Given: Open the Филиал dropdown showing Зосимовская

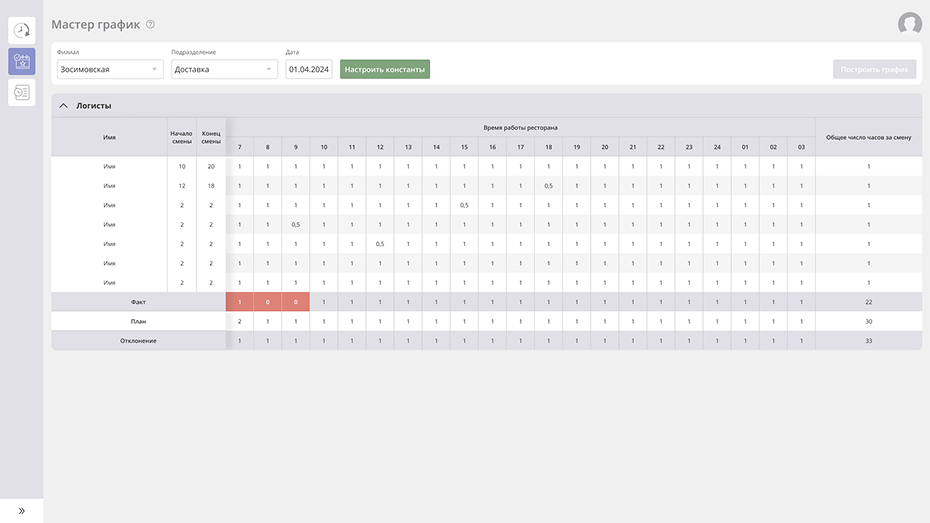Looking at the screenshot, I should (x=109, y=70).
